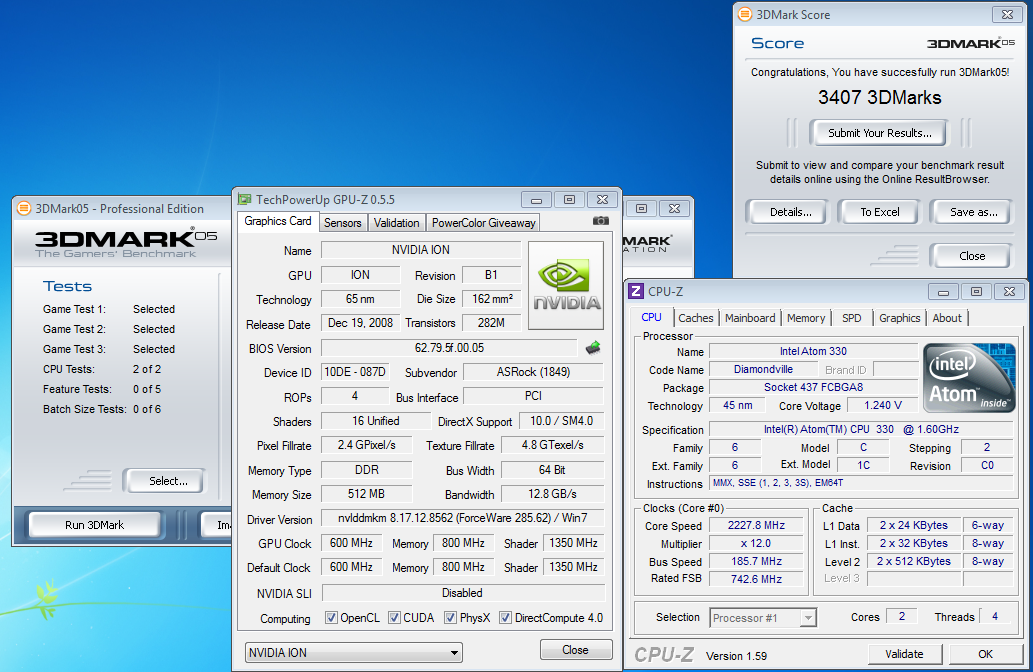
Task: Click the Code Name Diamondville value
Action: (764, 370)
